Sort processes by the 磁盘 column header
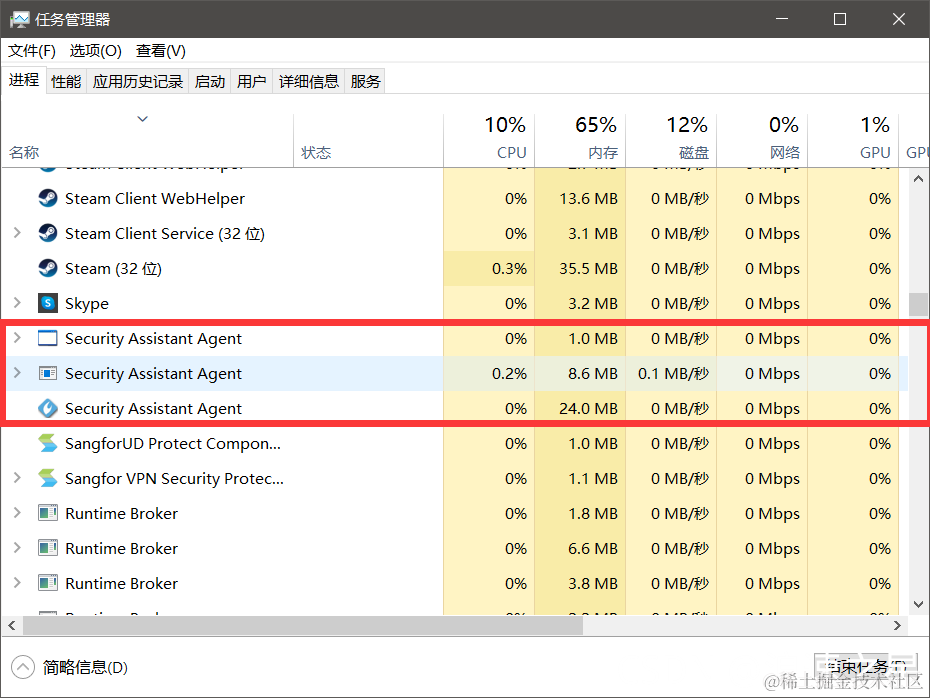The width and height of the screenshot is (930, 698). point(671,140)
